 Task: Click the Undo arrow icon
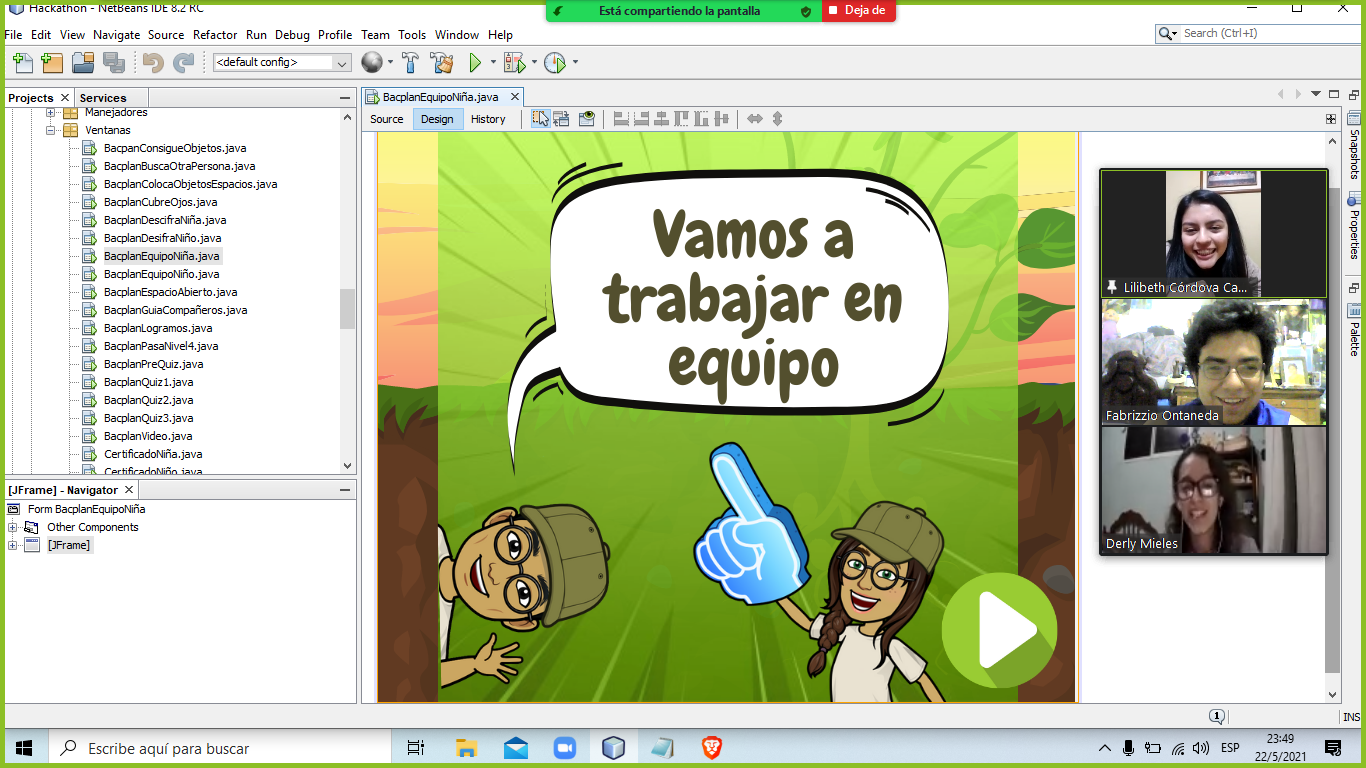pos(153,63)
